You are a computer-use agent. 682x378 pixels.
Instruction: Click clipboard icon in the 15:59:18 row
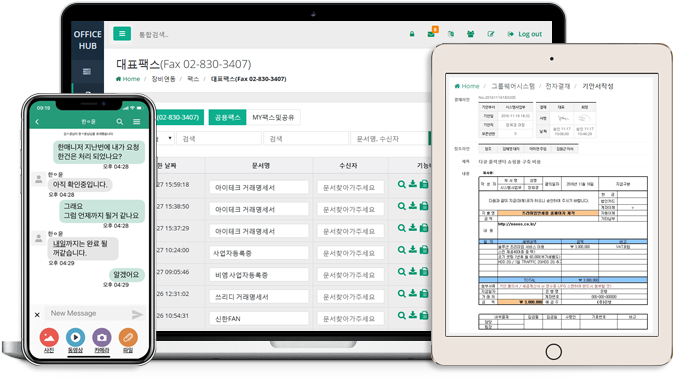(424, 184)
